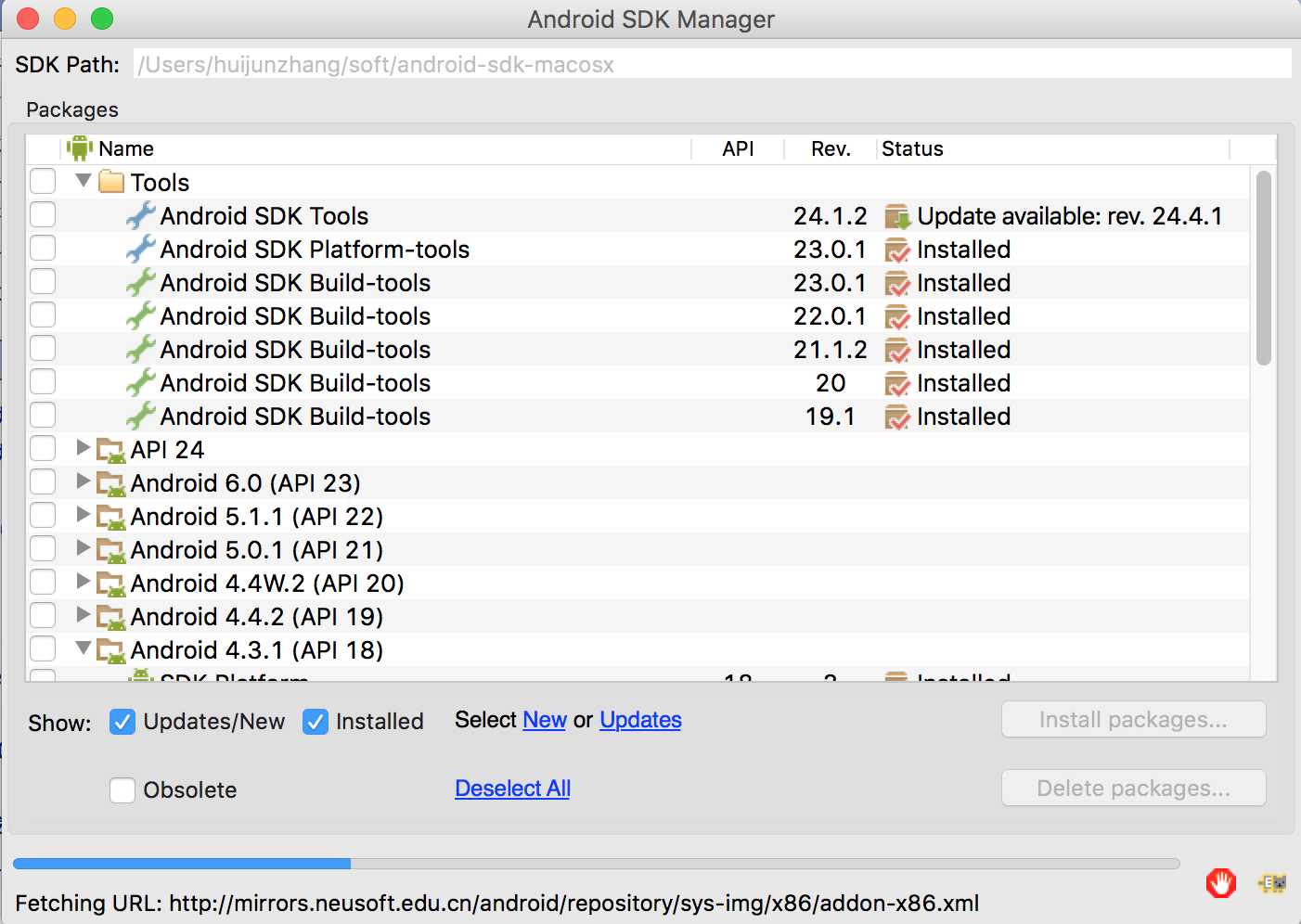Click the Rev. column header
The image size is (1301, 924).
pos(831,148)
